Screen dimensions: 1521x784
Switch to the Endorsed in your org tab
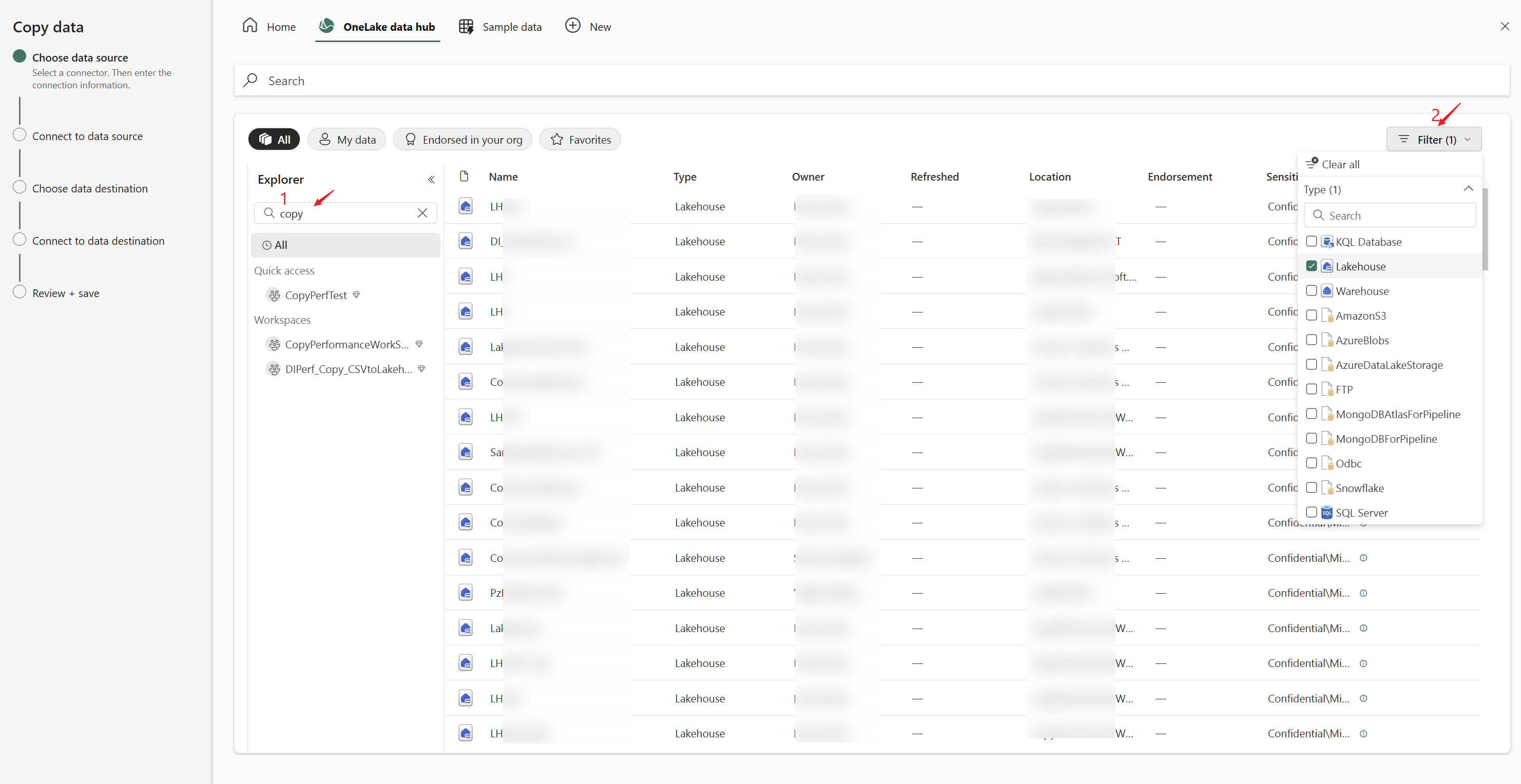click(x=463, y=139)
